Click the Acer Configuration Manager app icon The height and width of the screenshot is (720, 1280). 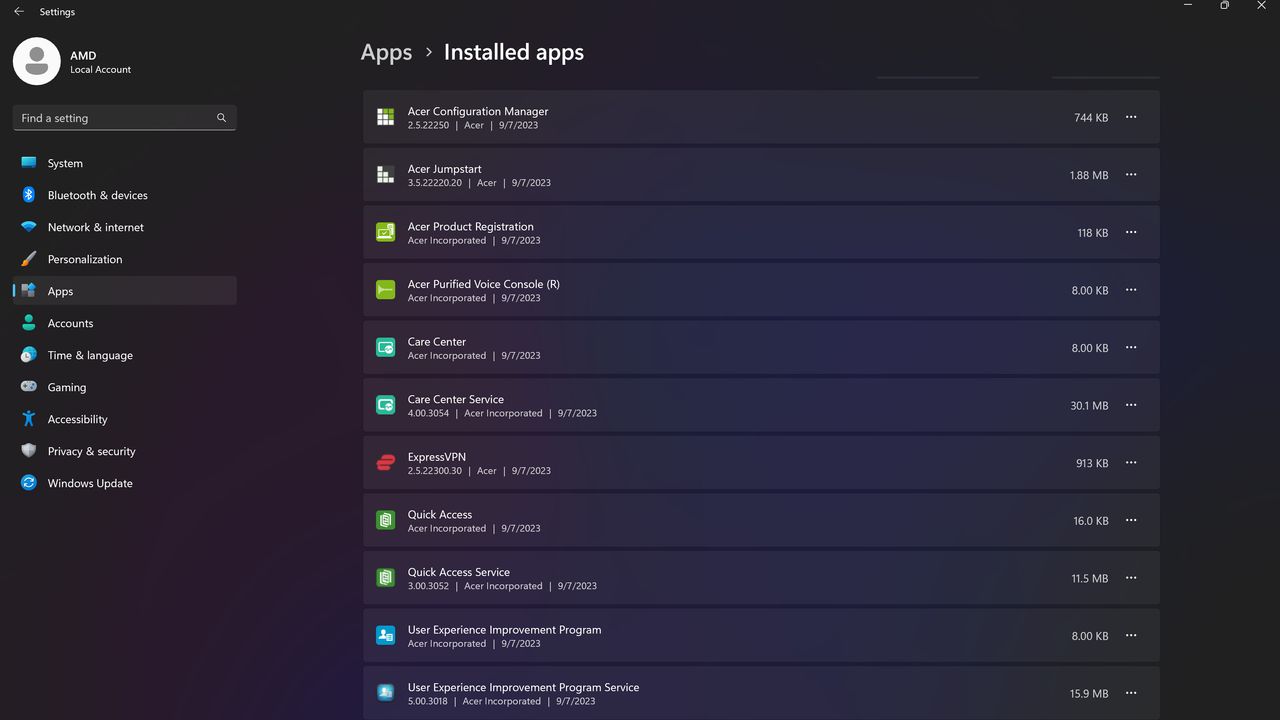[x=385, y=117]
